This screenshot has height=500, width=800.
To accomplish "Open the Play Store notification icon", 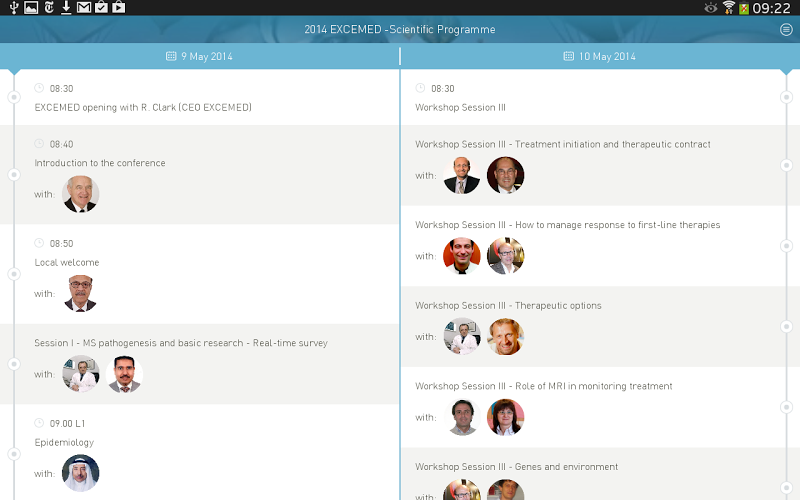I will click(x=119, y=7).
